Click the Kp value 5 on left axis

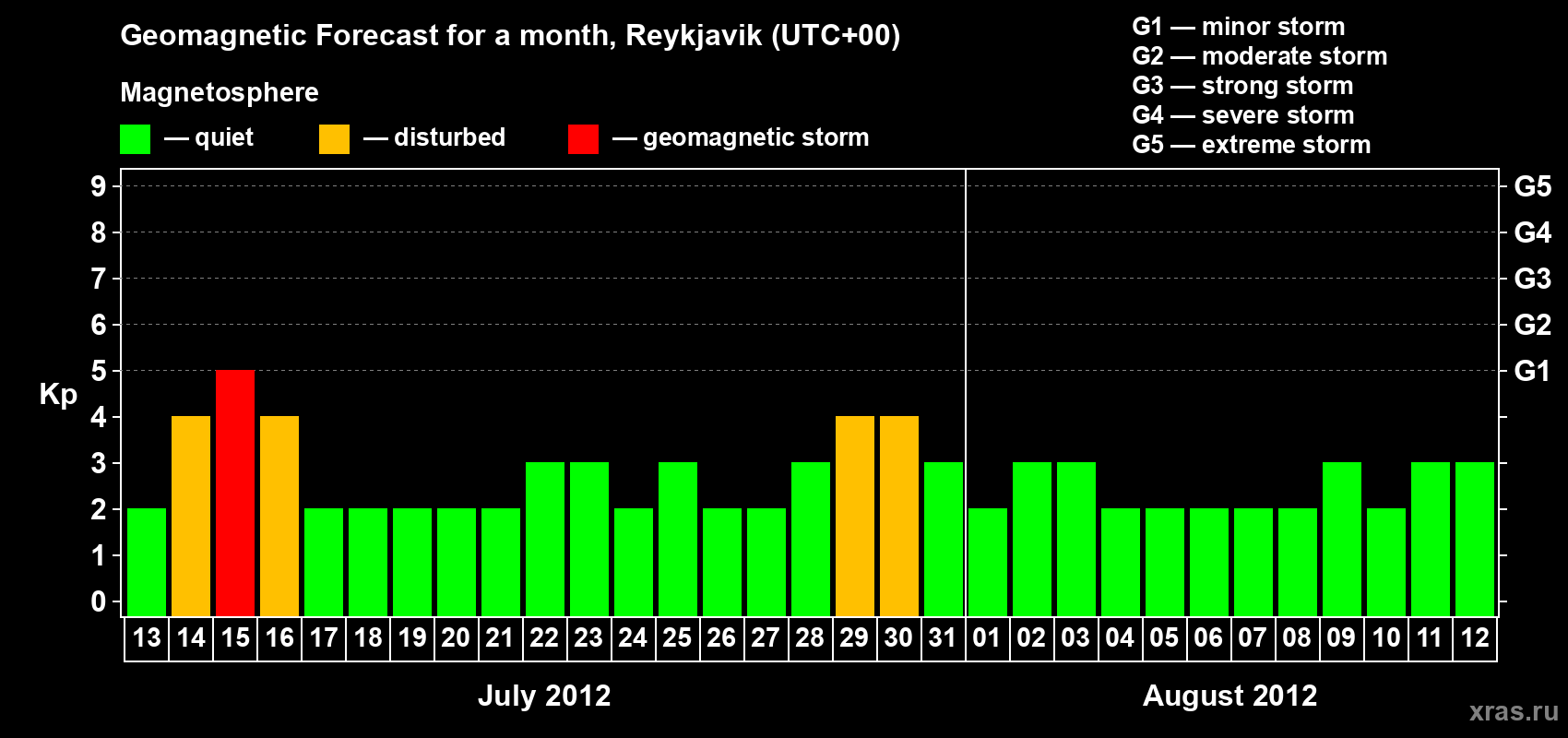99,371
